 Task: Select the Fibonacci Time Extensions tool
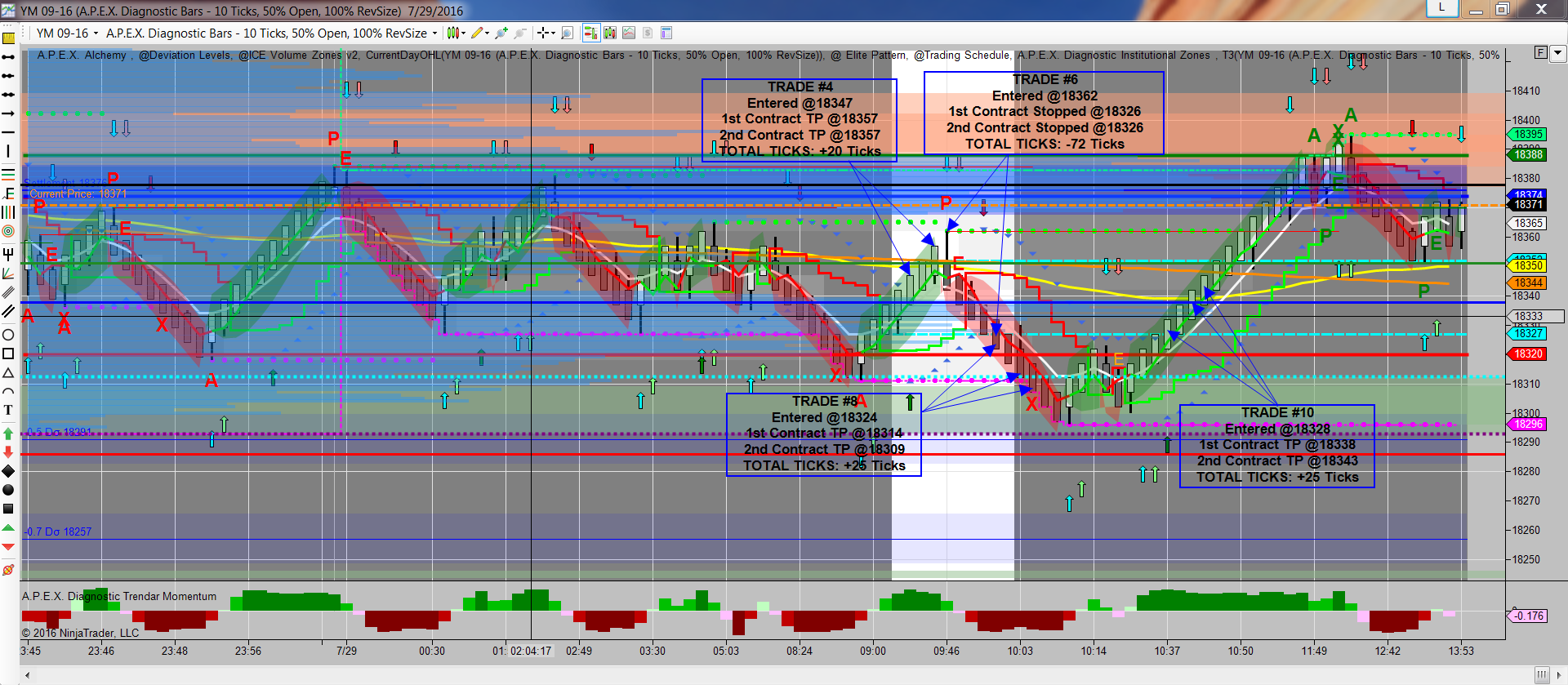[8, 211]
